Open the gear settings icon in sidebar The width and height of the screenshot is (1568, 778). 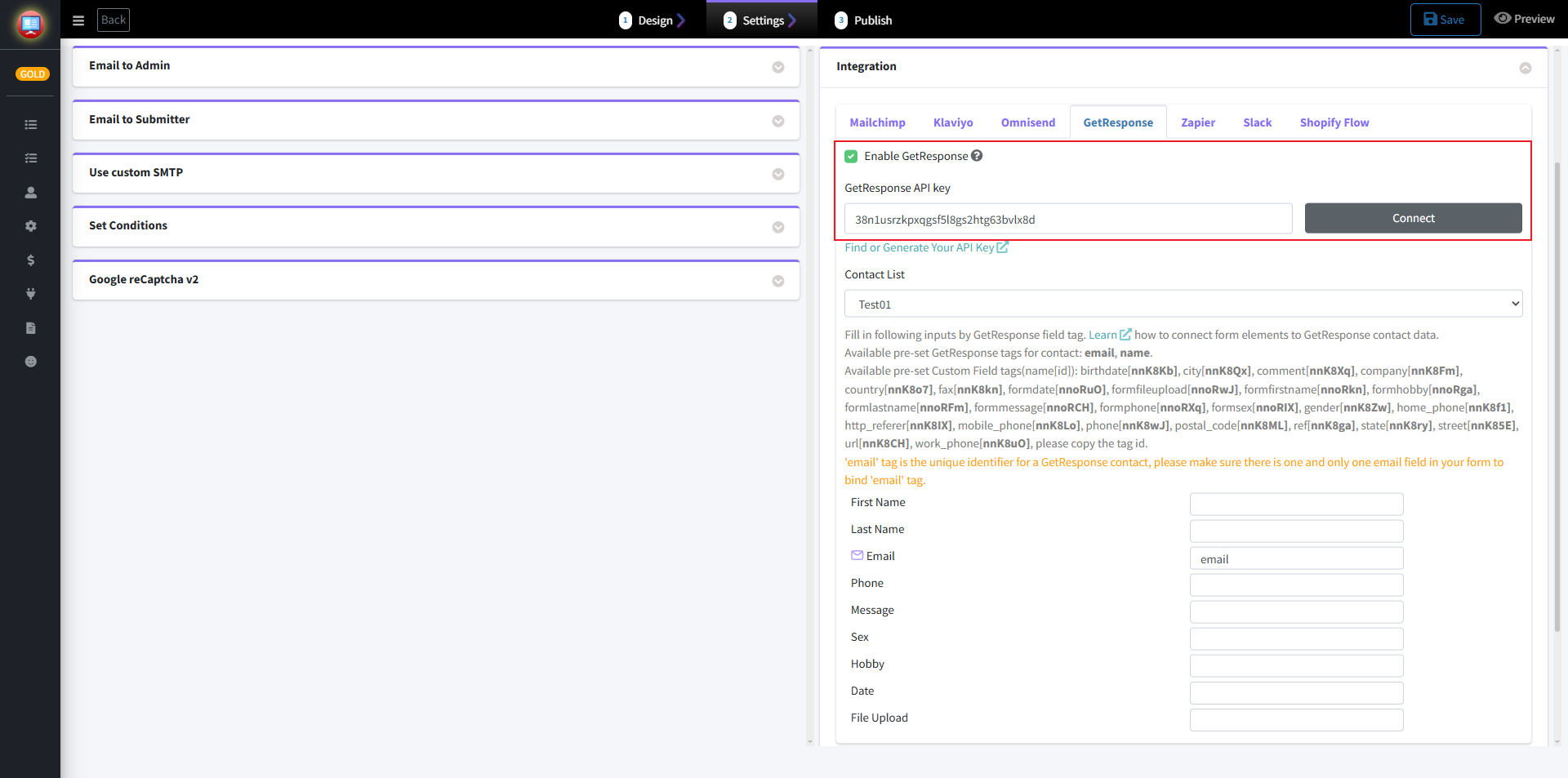click(x=31, y=226)
